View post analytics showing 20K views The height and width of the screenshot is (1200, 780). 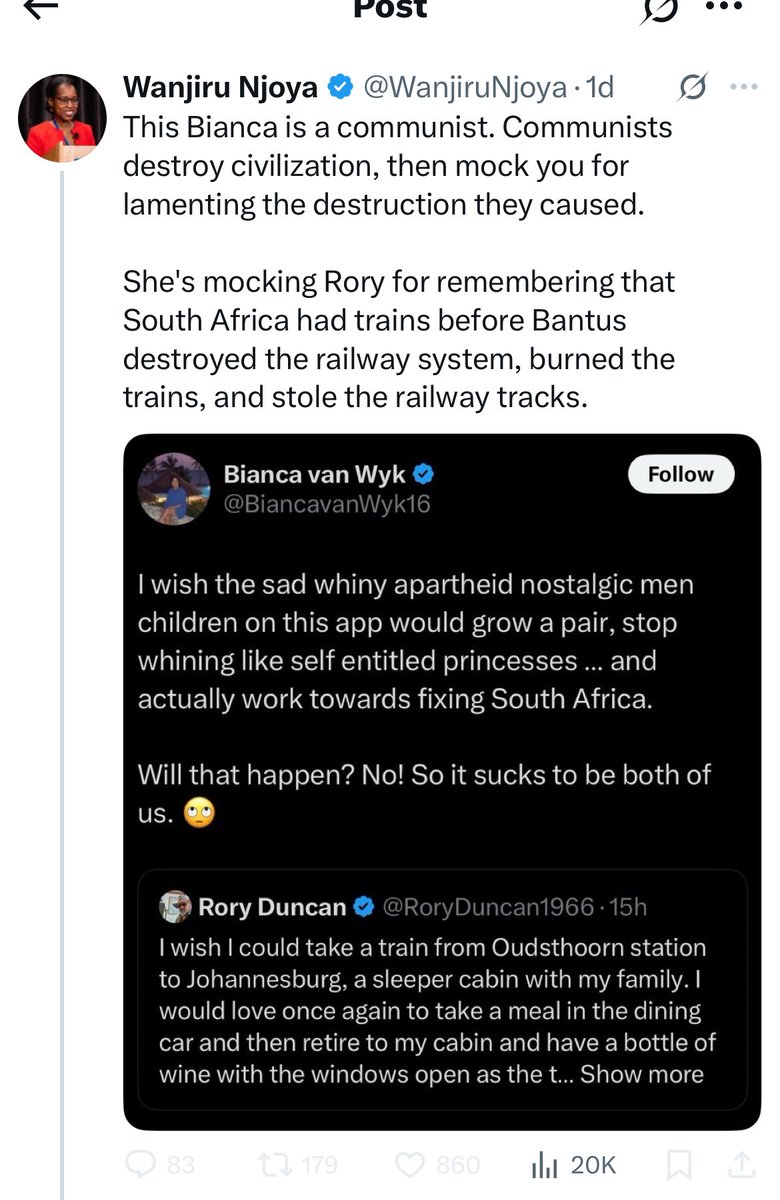(x=574, y=1164)
